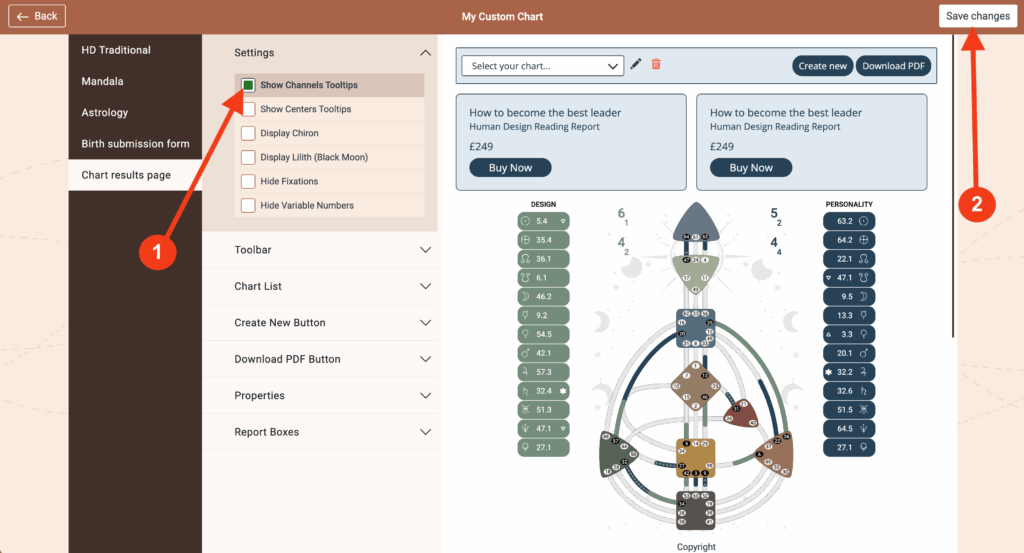Click the Moon symbol in Design 46.2
This screenshot has width=1024, height=553.
pyautogui.click(x=526, y=297)
